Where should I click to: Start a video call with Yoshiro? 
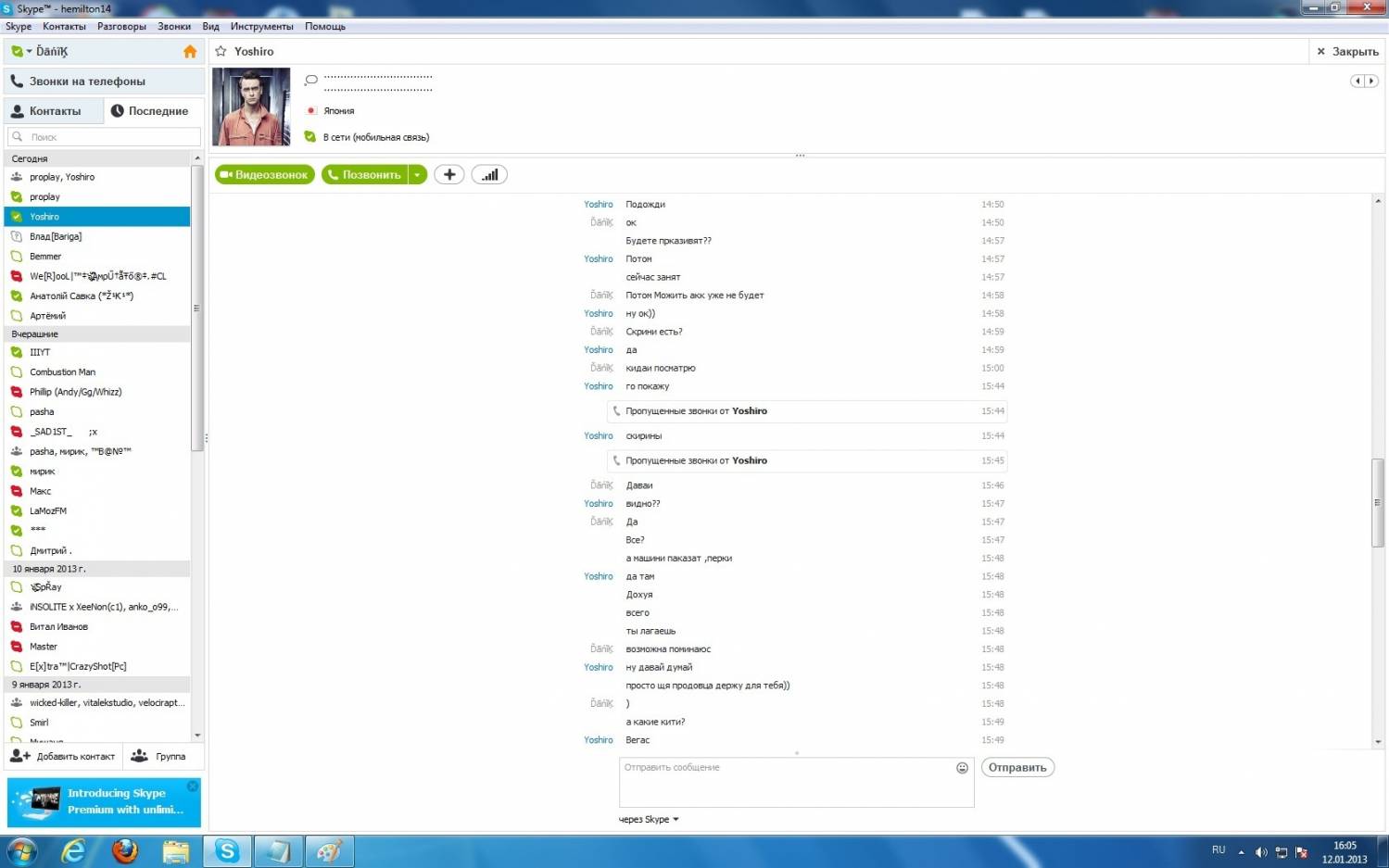pos(264,175)
